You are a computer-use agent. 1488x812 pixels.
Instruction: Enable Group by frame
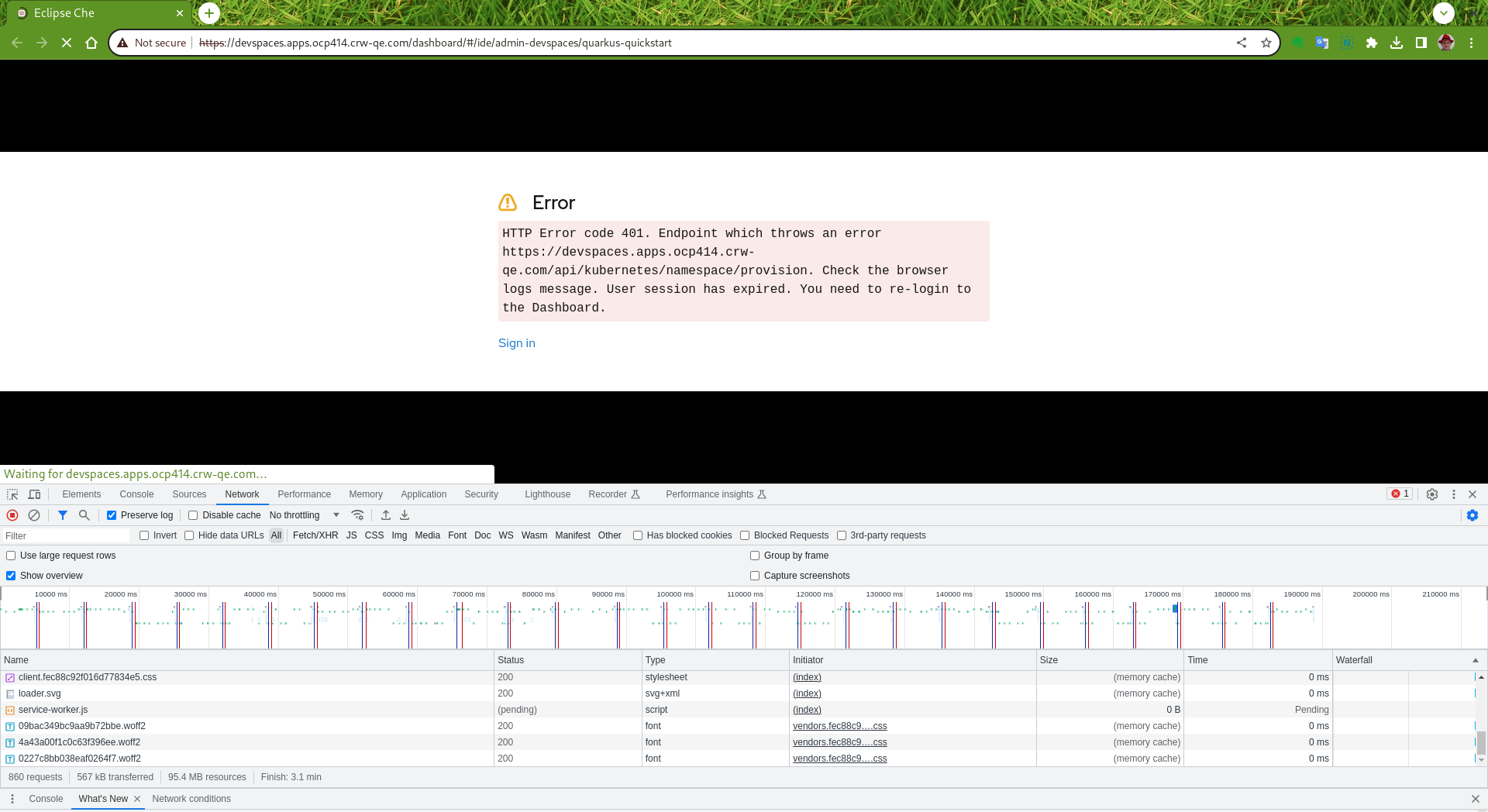point(755,556)
